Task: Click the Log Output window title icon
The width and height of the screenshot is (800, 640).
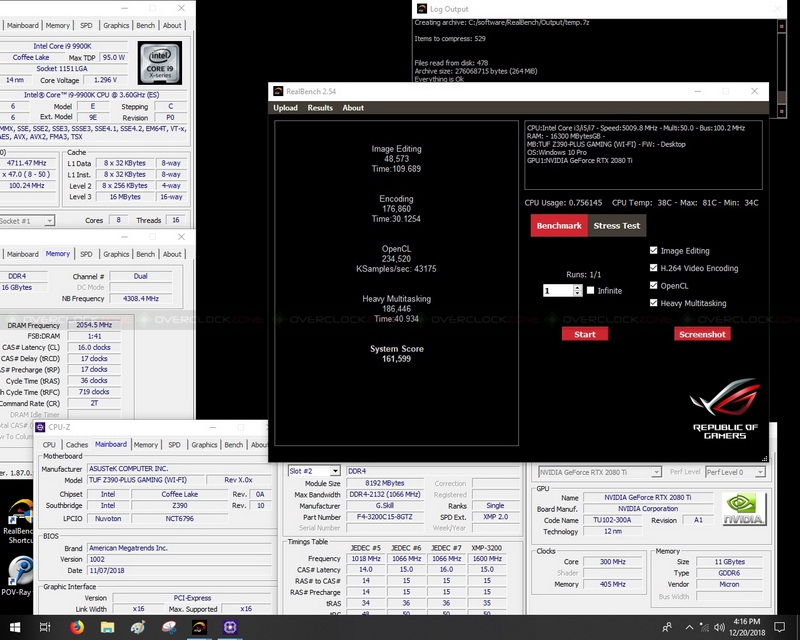Action: (x=422, y=9)
